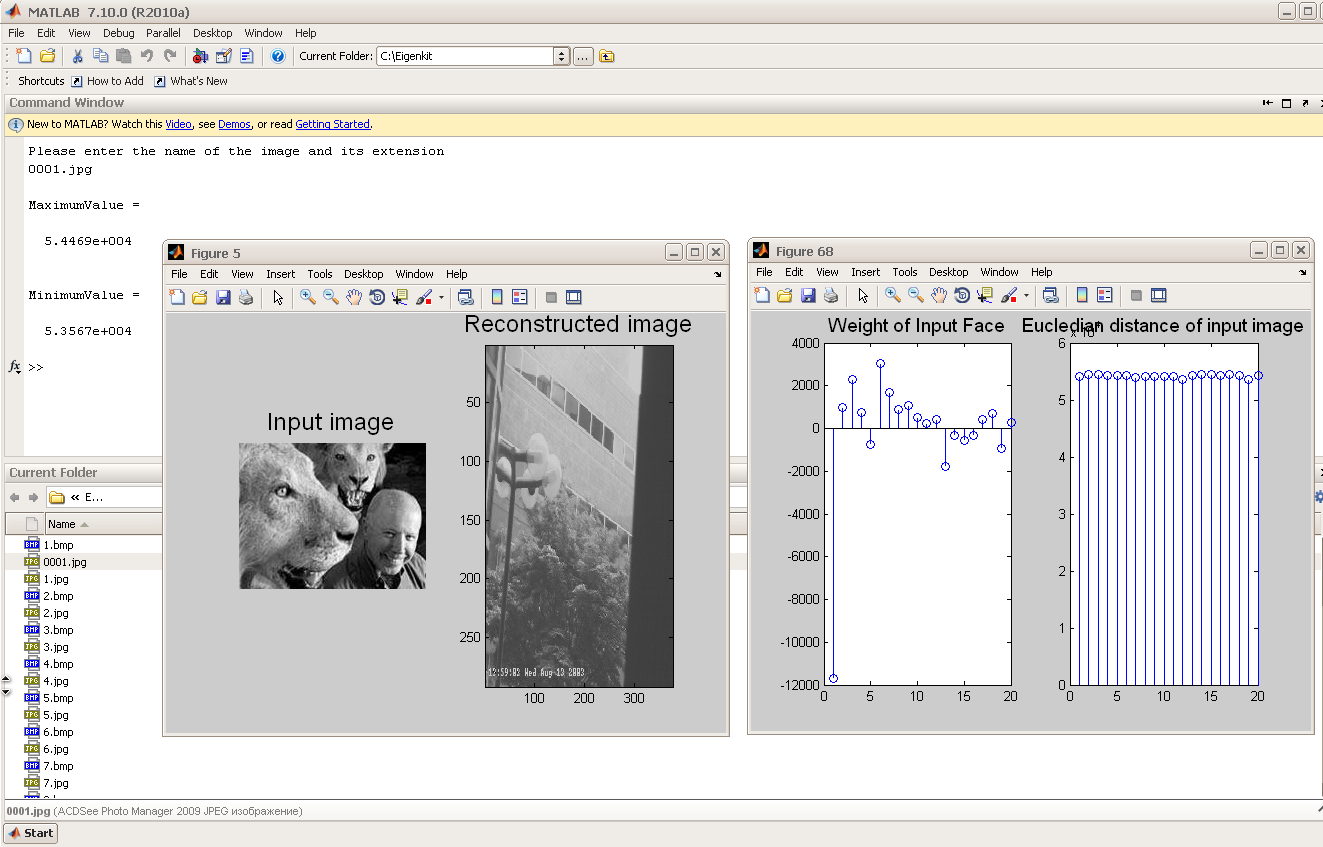Click the GUIDE icon in MATLAB toolbar

coord(224,56)
